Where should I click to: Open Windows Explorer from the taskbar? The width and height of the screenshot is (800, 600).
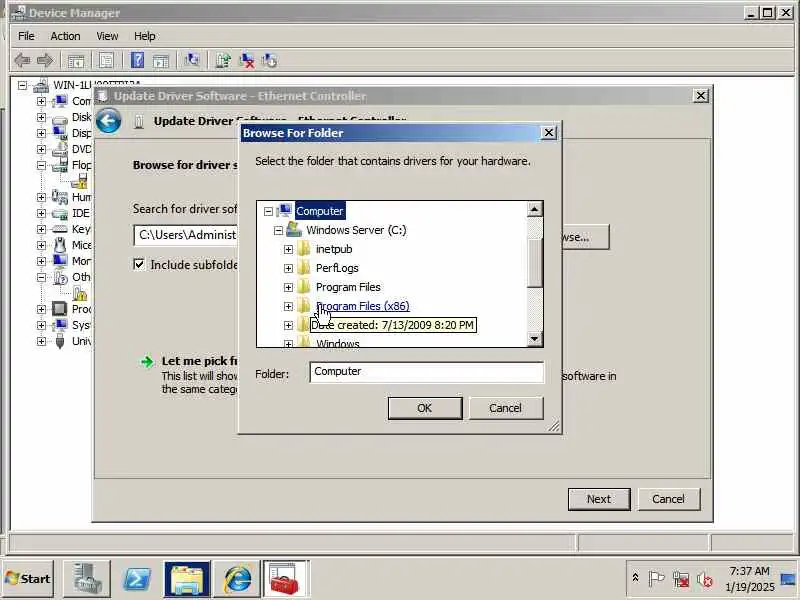(187, 579)
